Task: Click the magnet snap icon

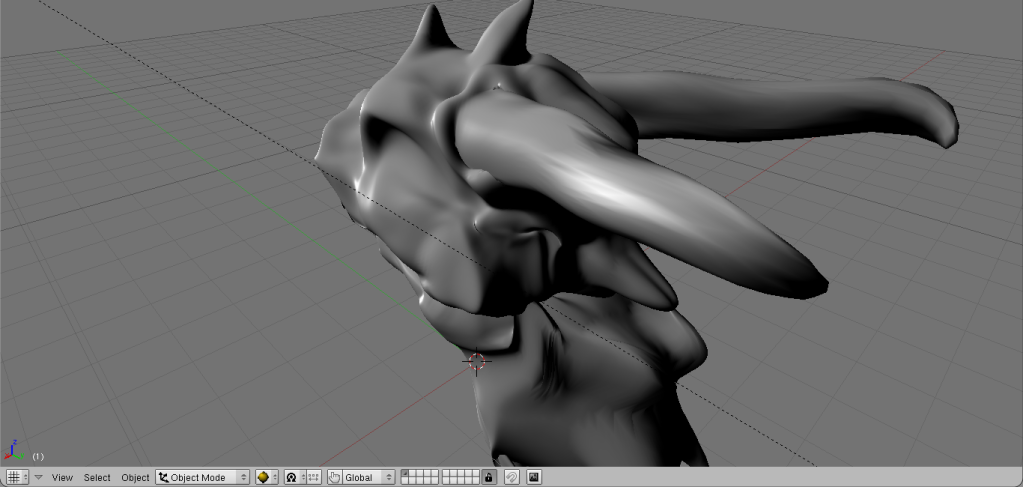Action: pos(510,478)
